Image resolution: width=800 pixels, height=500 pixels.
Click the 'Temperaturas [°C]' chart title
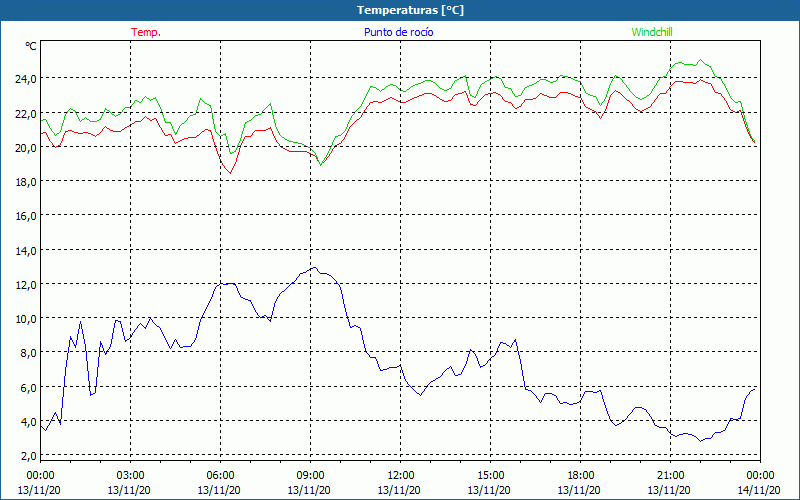[410, 10]
